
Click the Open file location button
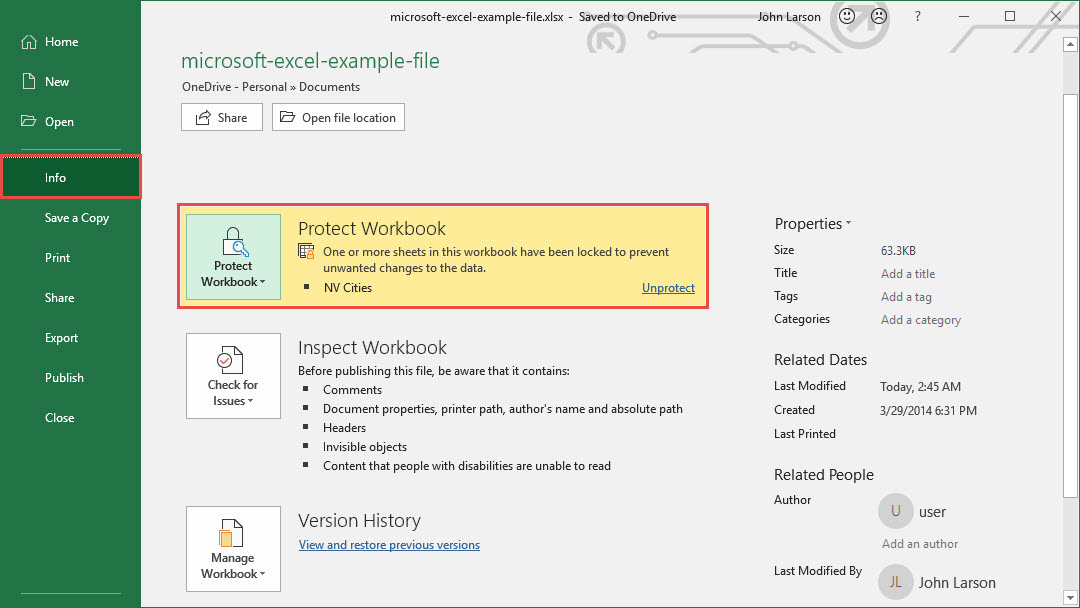point(338,117)
